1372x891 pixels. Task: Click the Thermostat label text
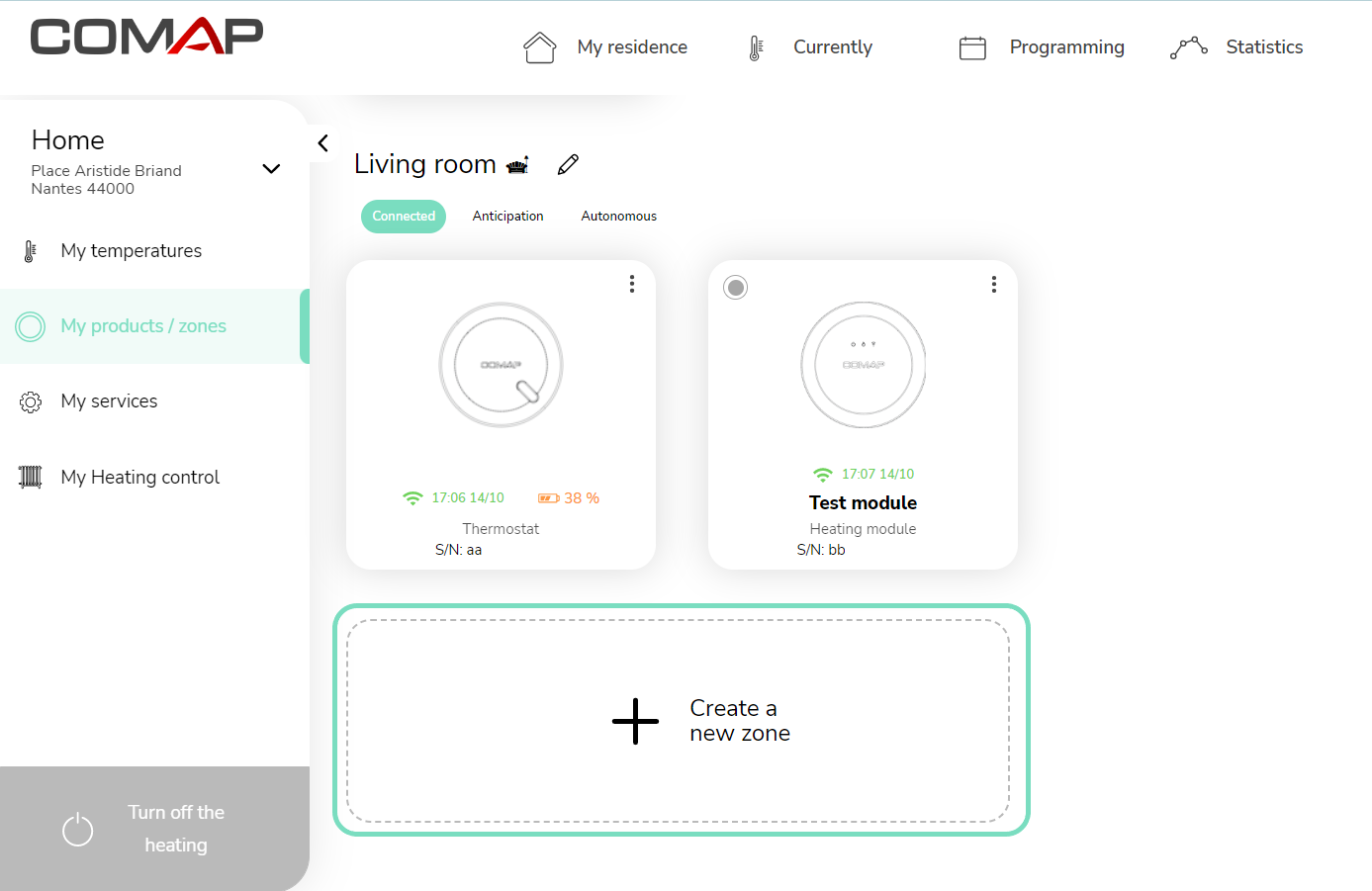click(502, 529)
